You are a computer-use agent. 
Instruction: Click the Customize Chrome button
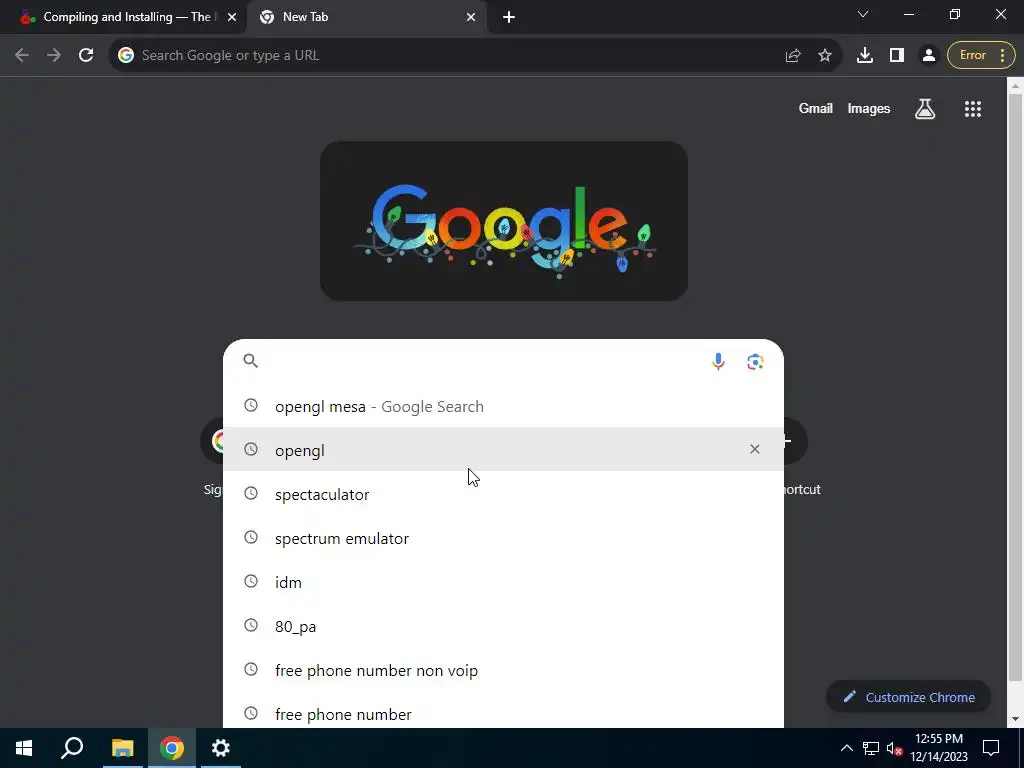tap(908, 697)
